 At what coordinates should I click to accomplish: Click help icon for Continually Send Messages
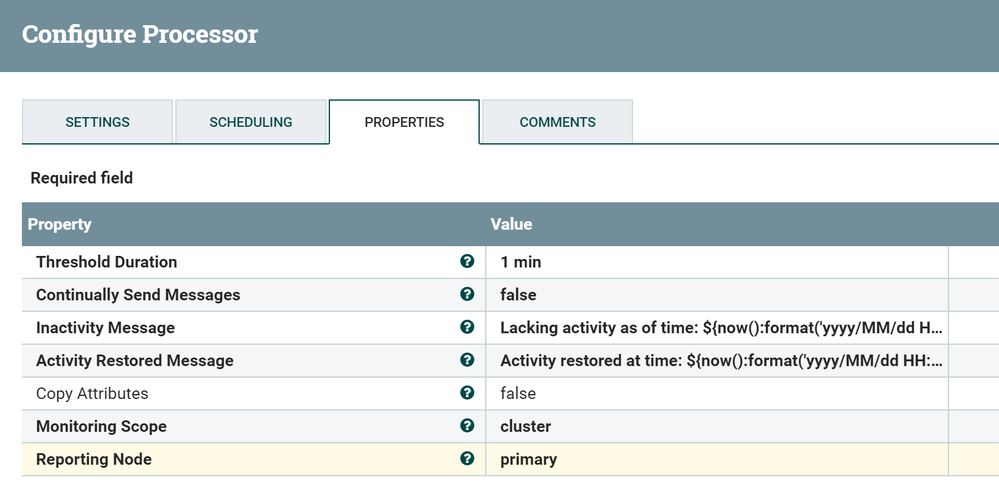(x=467, y=295)
